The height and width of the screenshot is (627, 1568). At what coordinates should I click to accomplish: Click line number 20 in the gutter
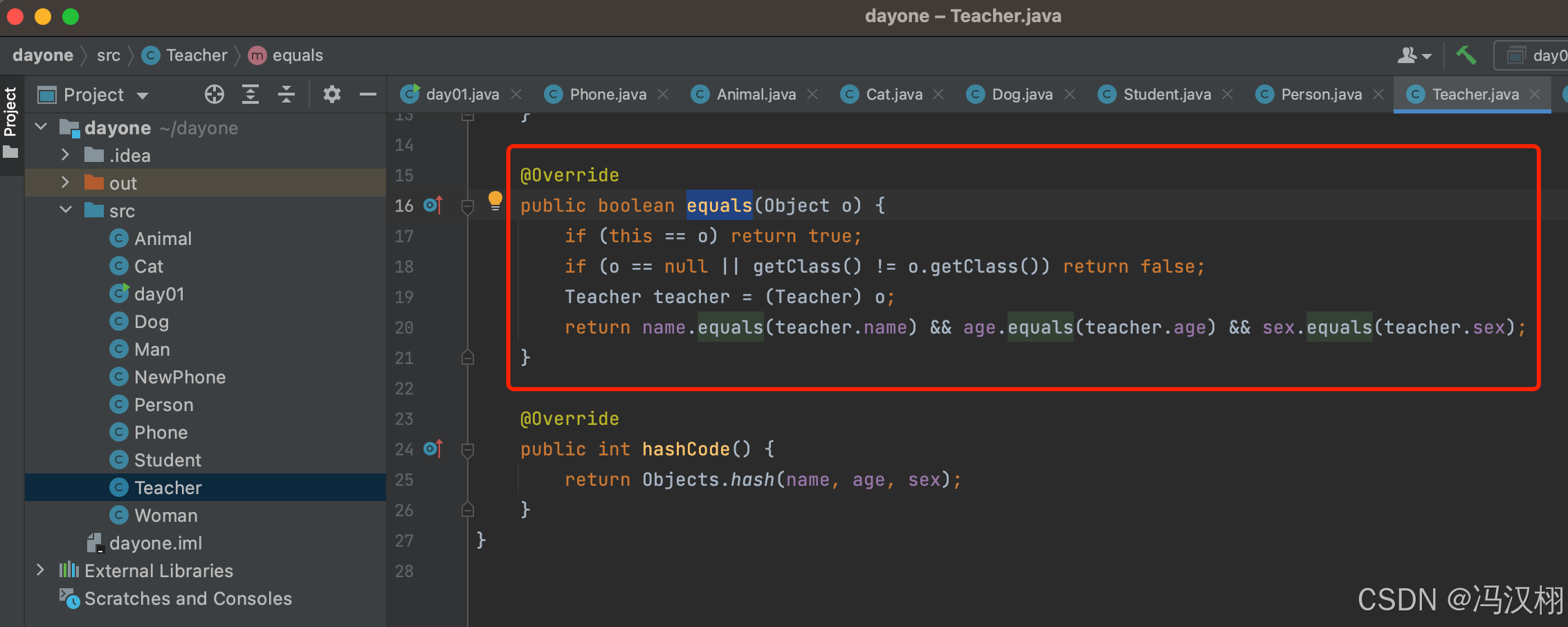coord(404,327)
